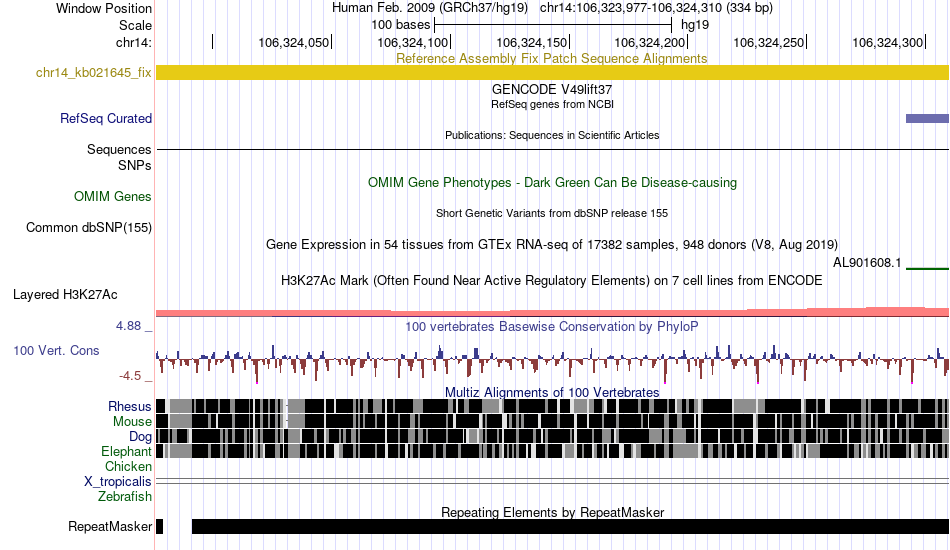The width and height of the screenshot is (950, 550).
Task: Select the long black RepeatMasker element
Action: [570, 526]
